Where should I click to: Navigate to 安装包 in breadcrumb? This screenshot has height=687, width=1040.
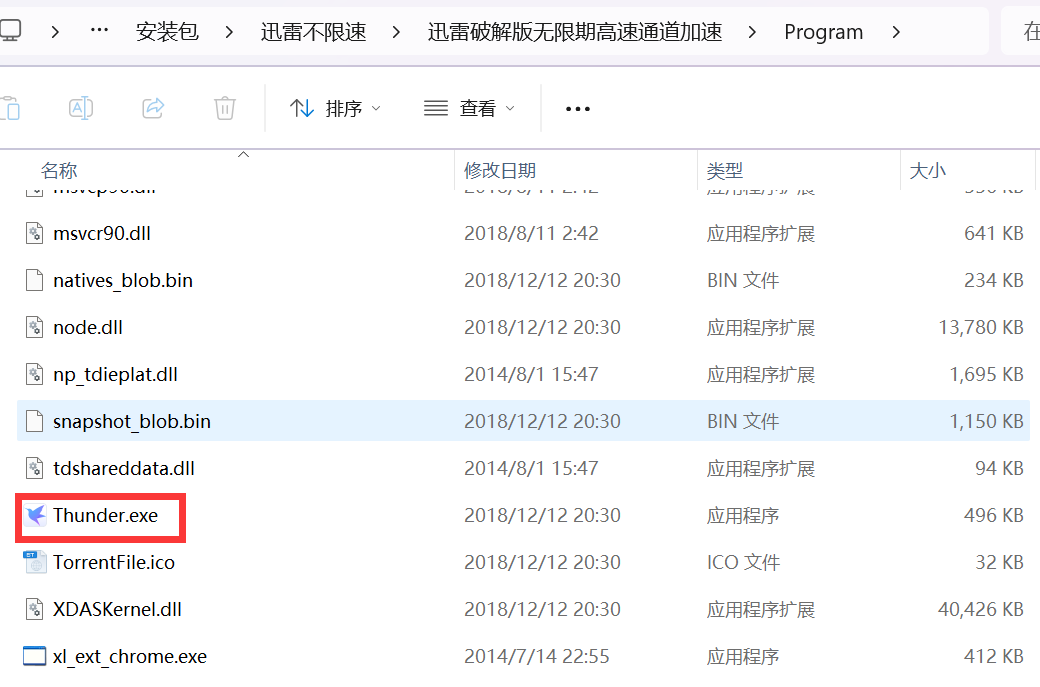[x=167, y=31]
